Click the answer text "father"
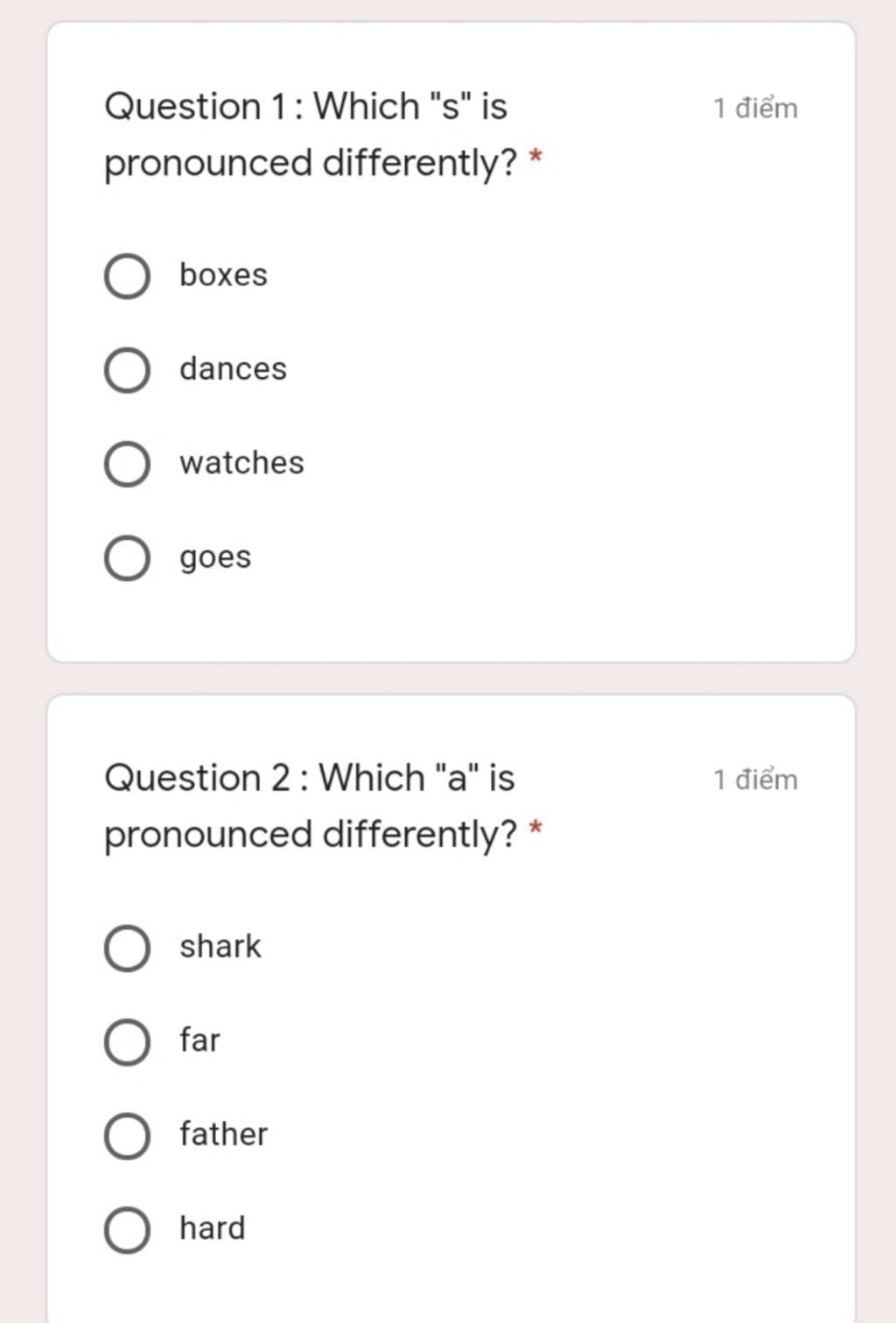Image resolution: width=896 pixels, height=1323 pixels. click(223, 1134)
